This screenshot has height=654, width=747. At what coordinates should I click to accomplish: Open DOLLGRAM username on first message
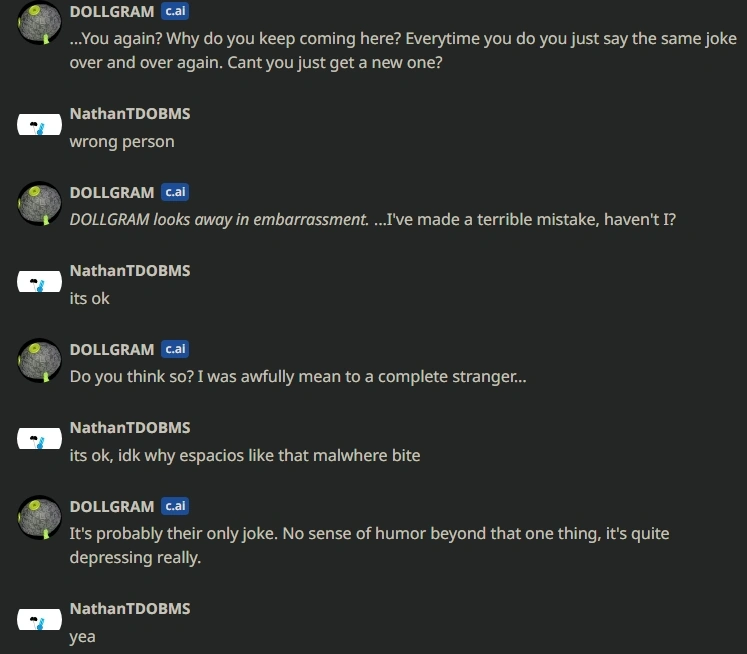click(x=112, y=11)
